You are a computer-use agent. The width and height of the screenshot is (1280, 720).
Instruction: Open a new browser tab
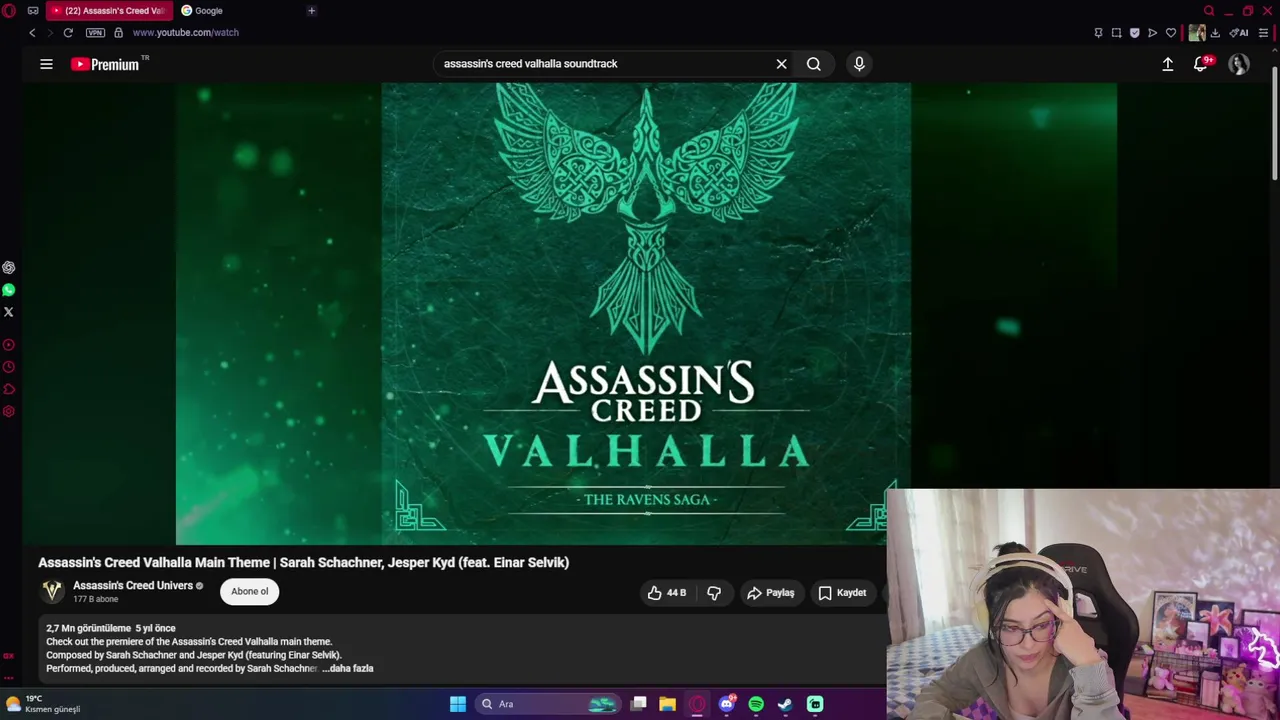click(x=311, y=10)
